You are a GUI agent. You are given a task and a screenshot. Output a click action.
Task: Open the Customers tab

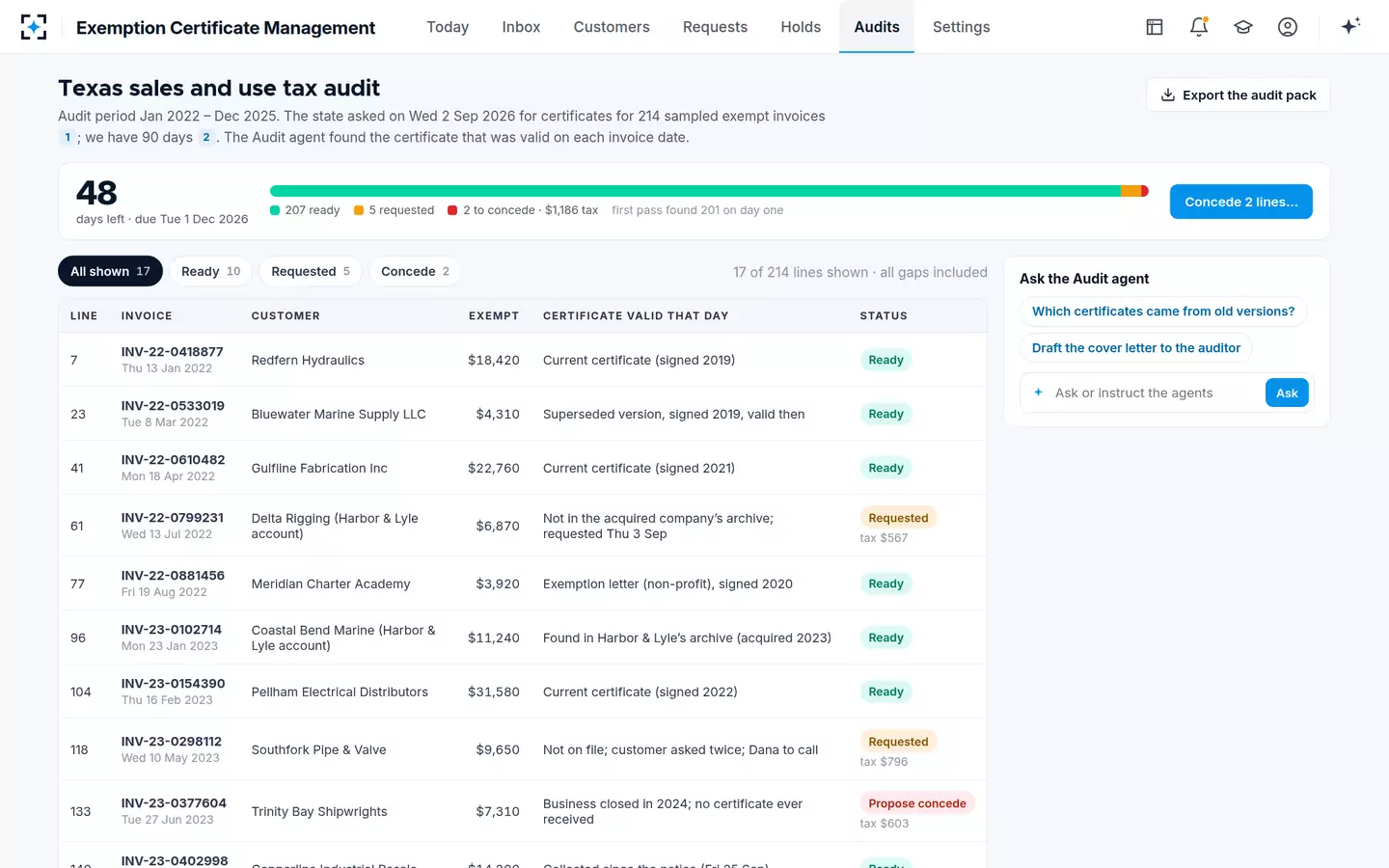(612, 27)
